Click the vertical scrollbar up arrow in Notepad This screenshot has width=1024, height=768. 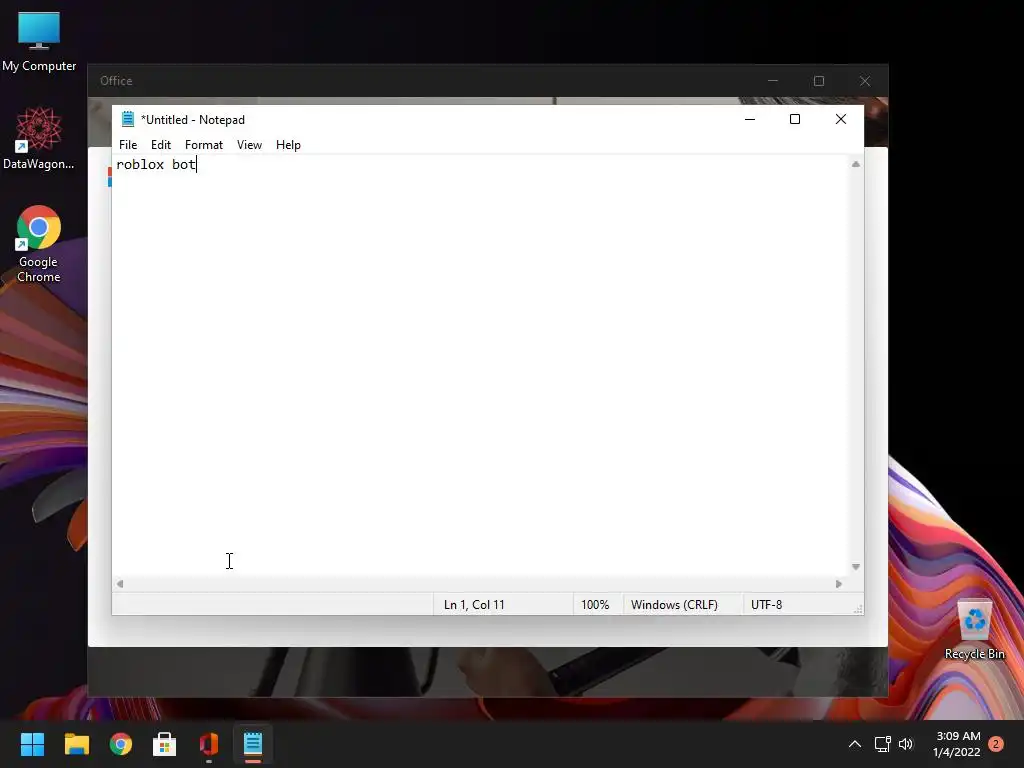(x=856, y=165)
